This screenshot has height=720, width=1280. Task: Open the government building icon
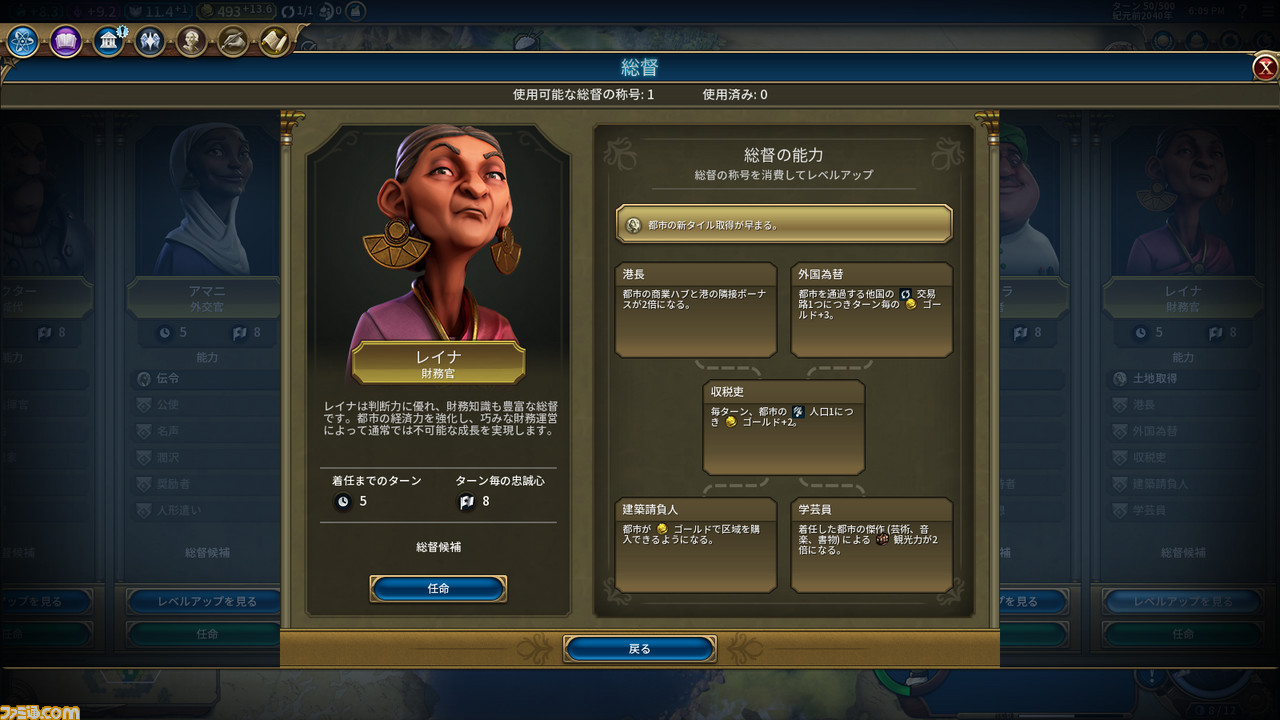click(x=108, y=41)
